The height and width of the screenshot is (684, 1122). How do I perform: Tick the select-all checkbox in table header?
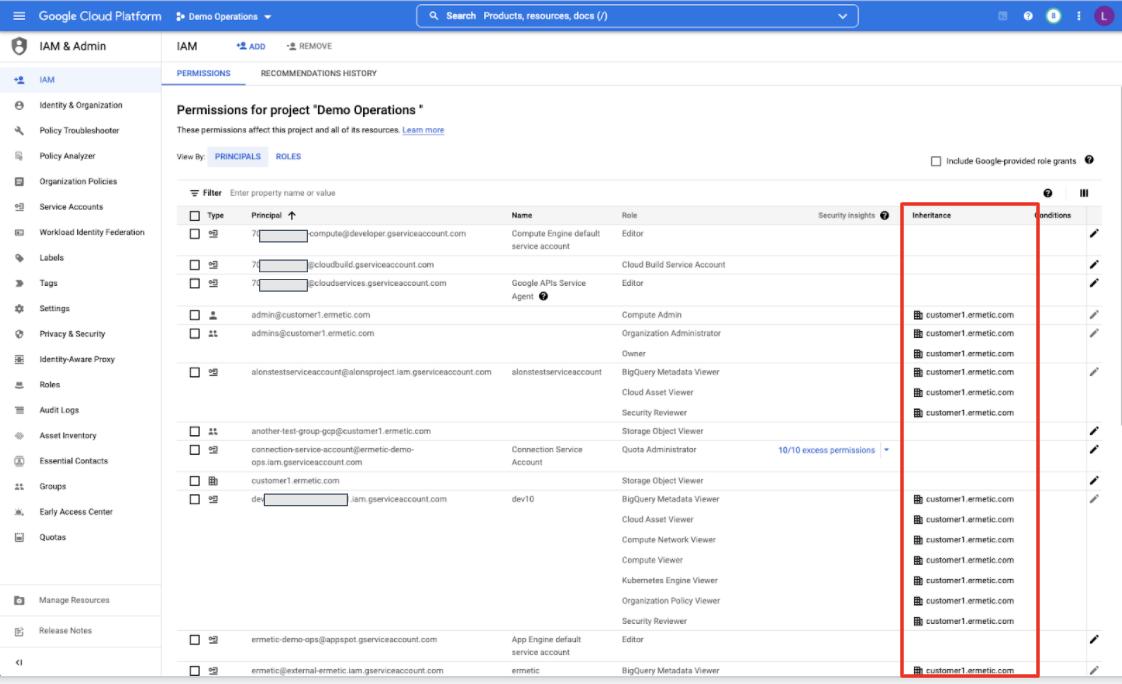195,215
